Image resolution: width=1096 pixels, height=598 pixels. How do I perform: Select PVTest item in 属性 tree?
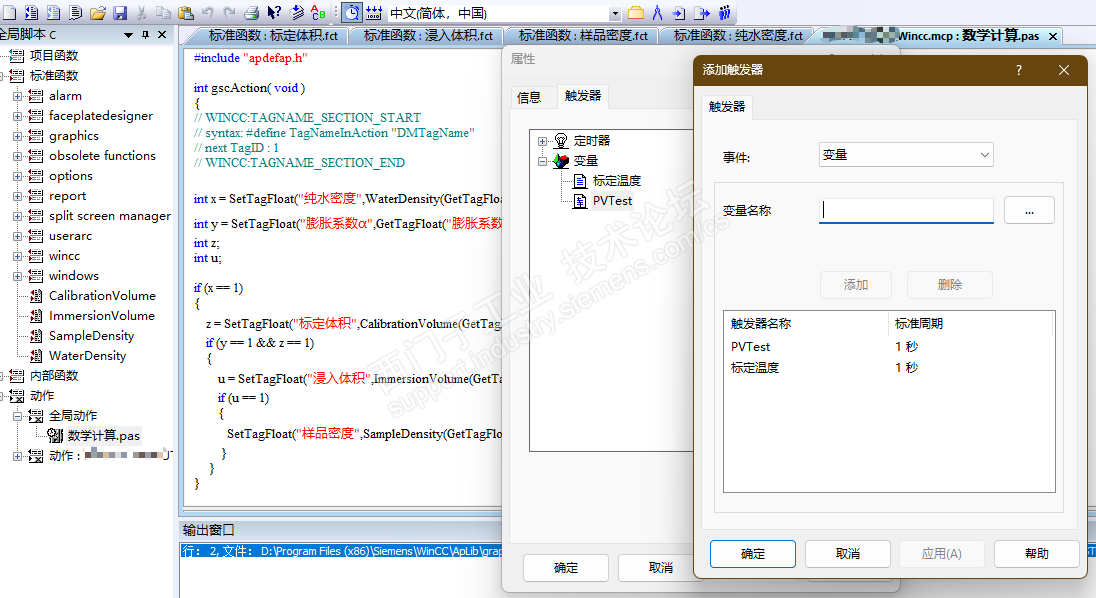[612, 201]
